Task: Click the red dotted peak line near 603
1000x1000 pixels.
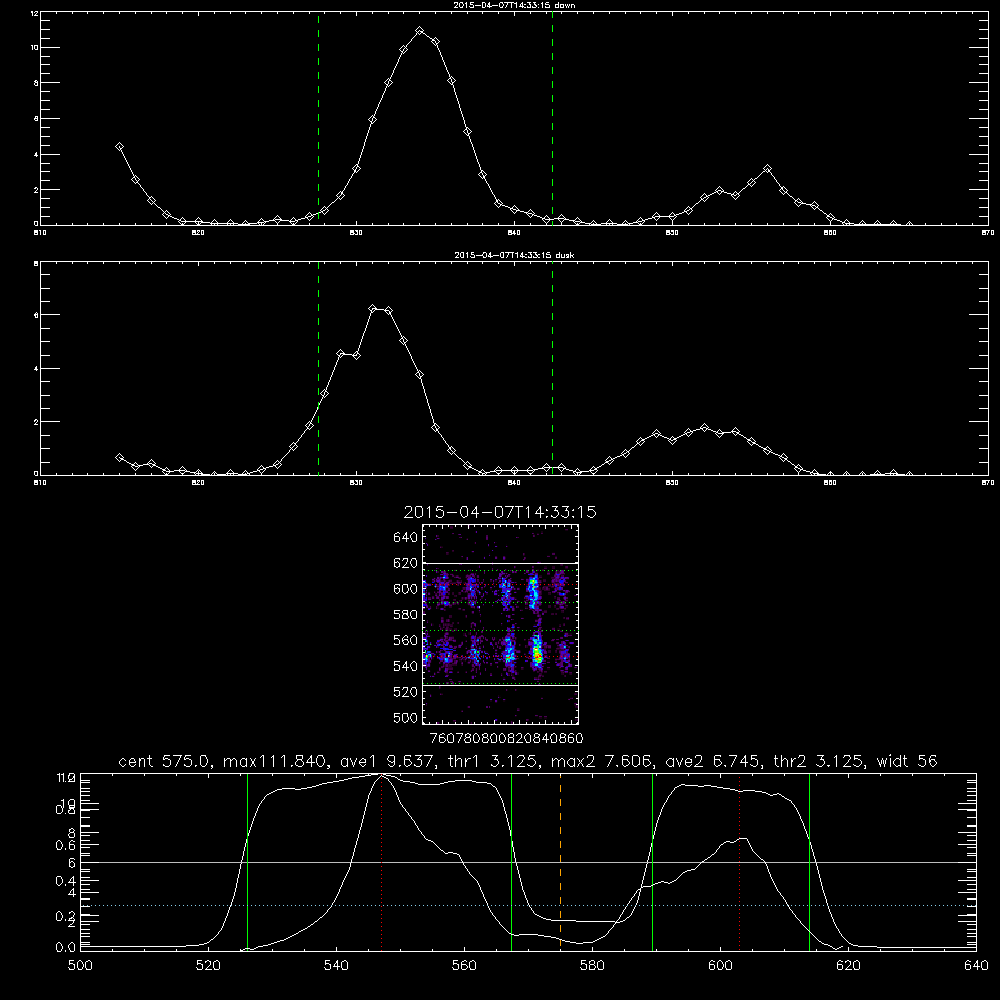Action: [740, 860]
